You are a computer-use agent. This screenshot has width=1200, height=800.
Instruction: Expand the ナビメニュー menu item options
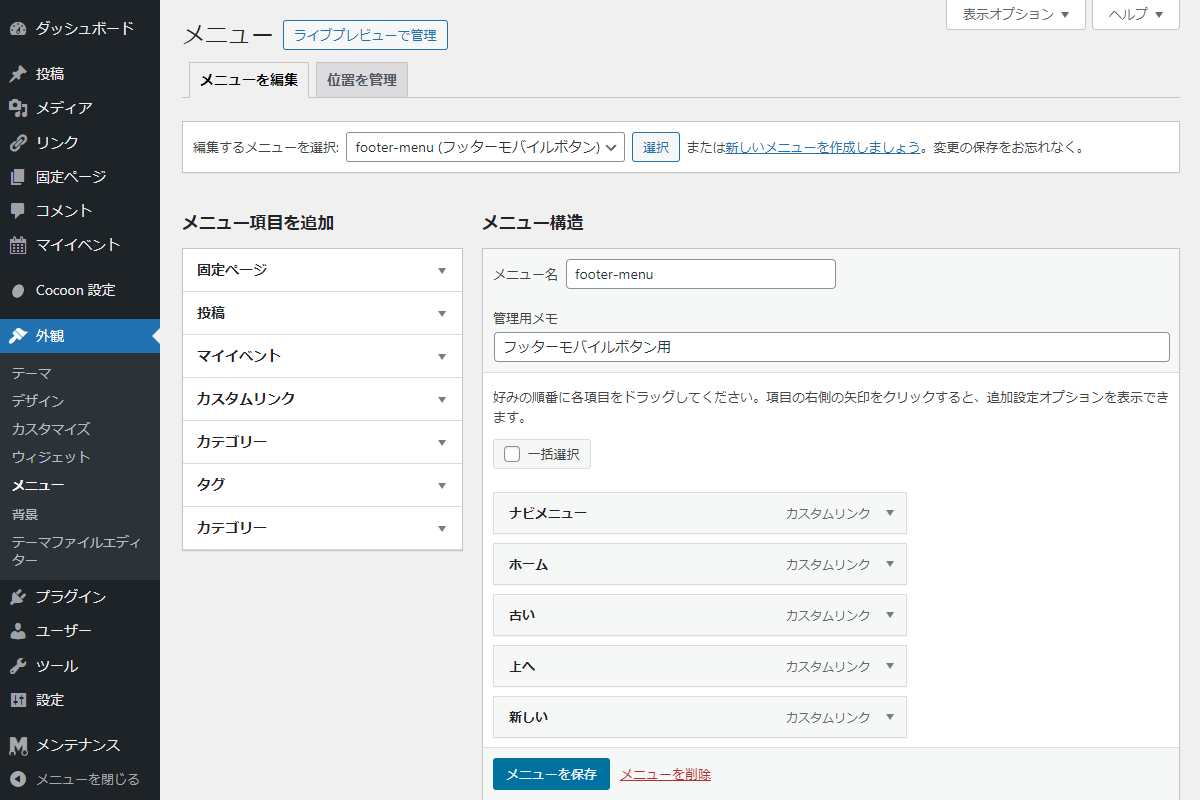tap(890, 513)
